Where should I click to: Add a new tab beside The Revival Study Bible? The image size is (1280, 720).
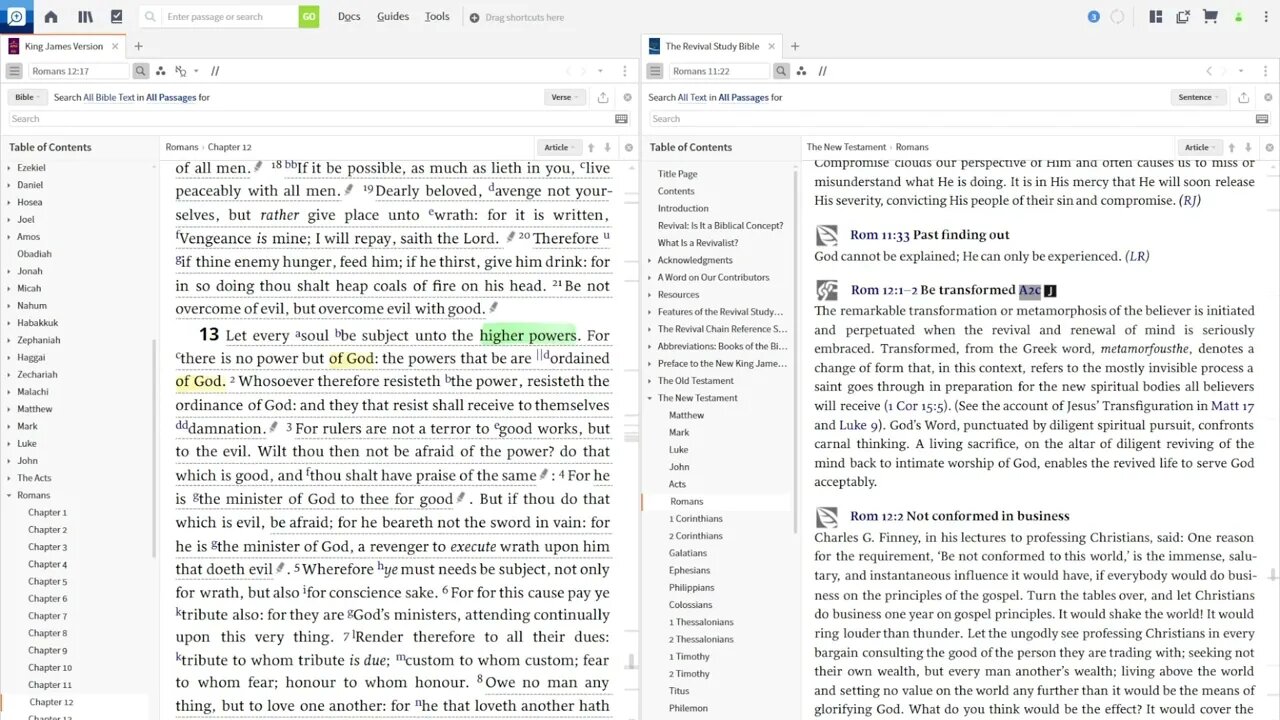(795, 46)
